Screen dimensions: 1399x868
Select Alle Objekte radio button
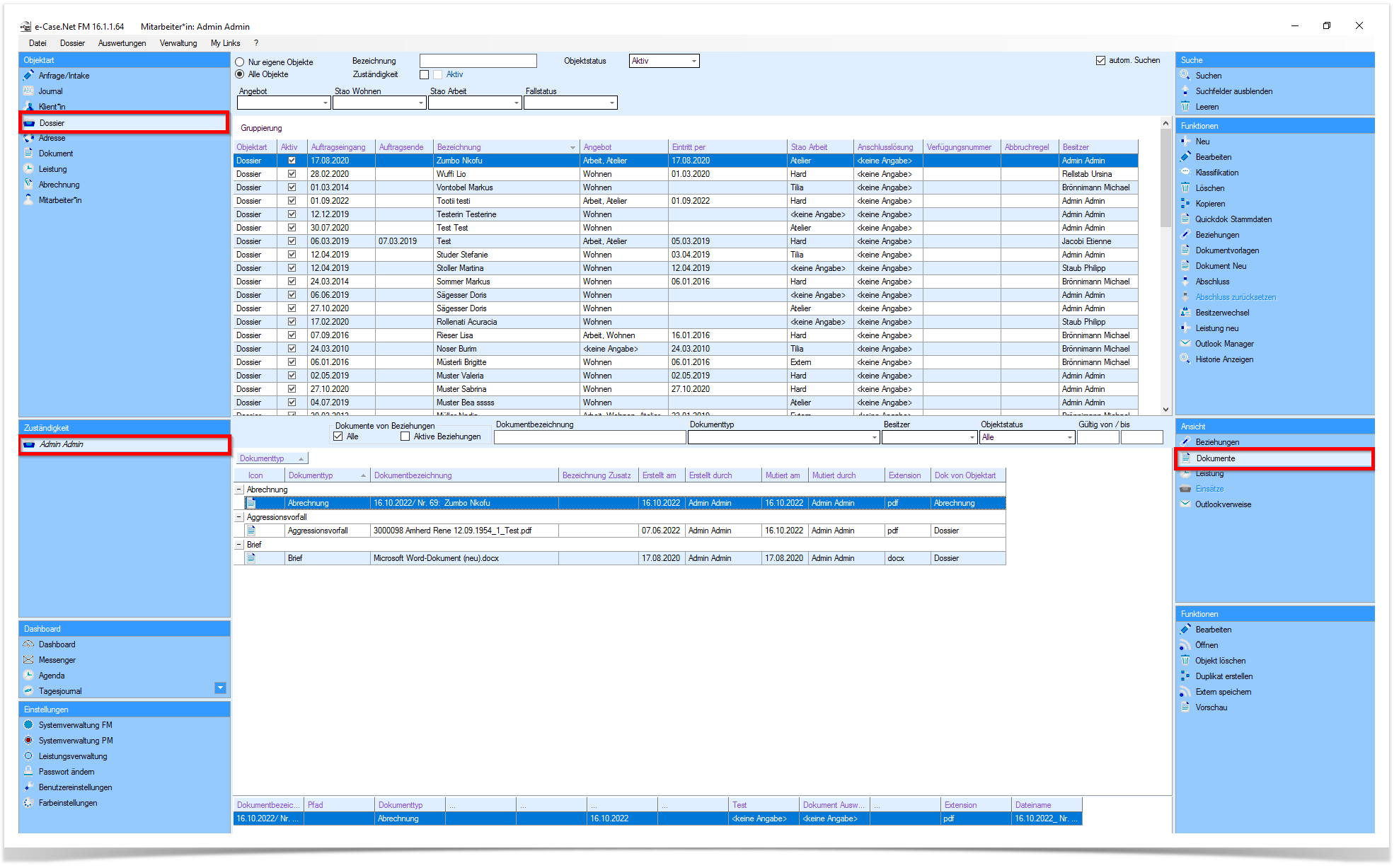pos(239,74)
